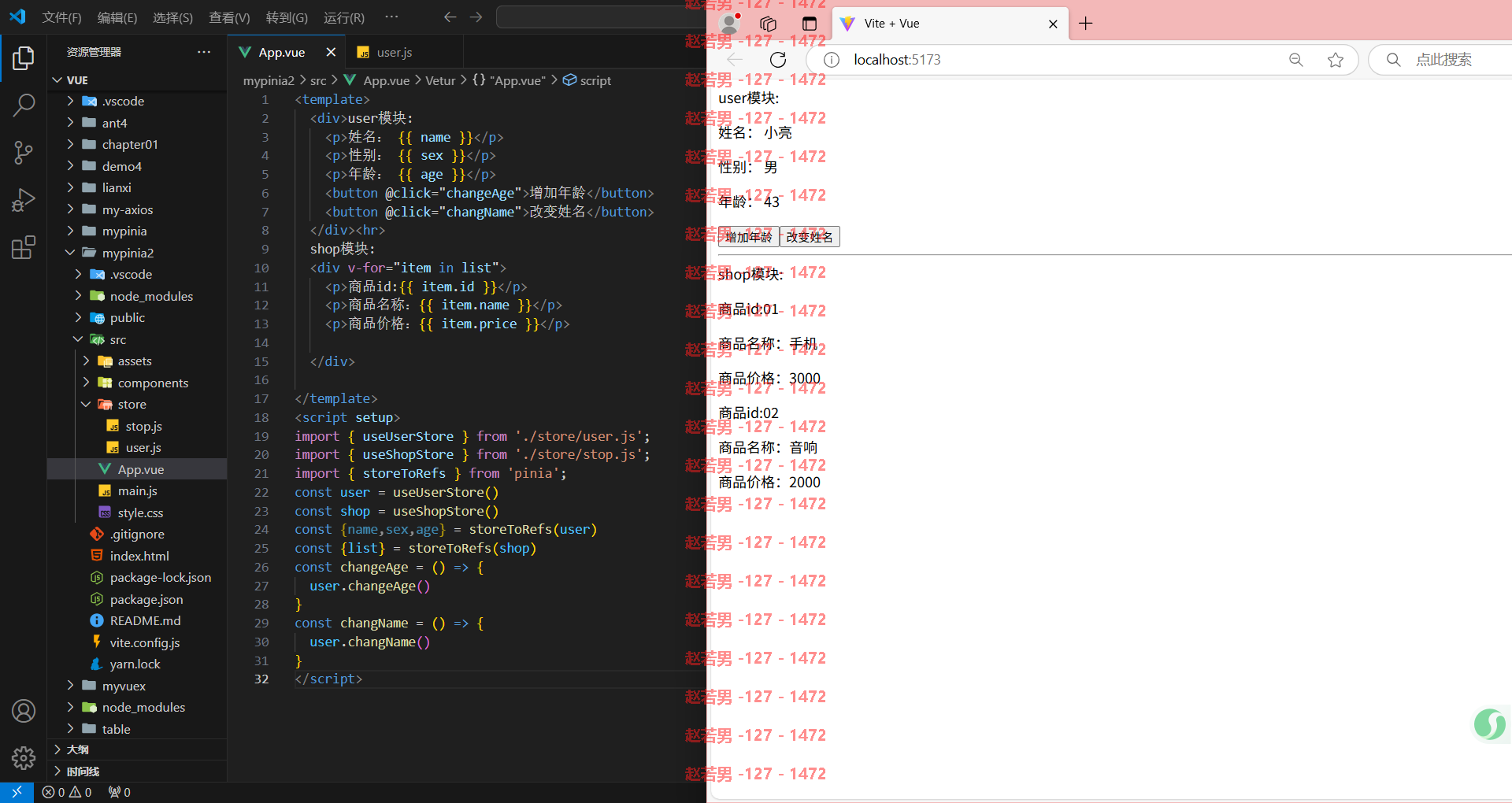This screenshot has height=803, width=1512.
Task: Close the Vite + Vue browser tab
Action: (x=1053, y=24)
